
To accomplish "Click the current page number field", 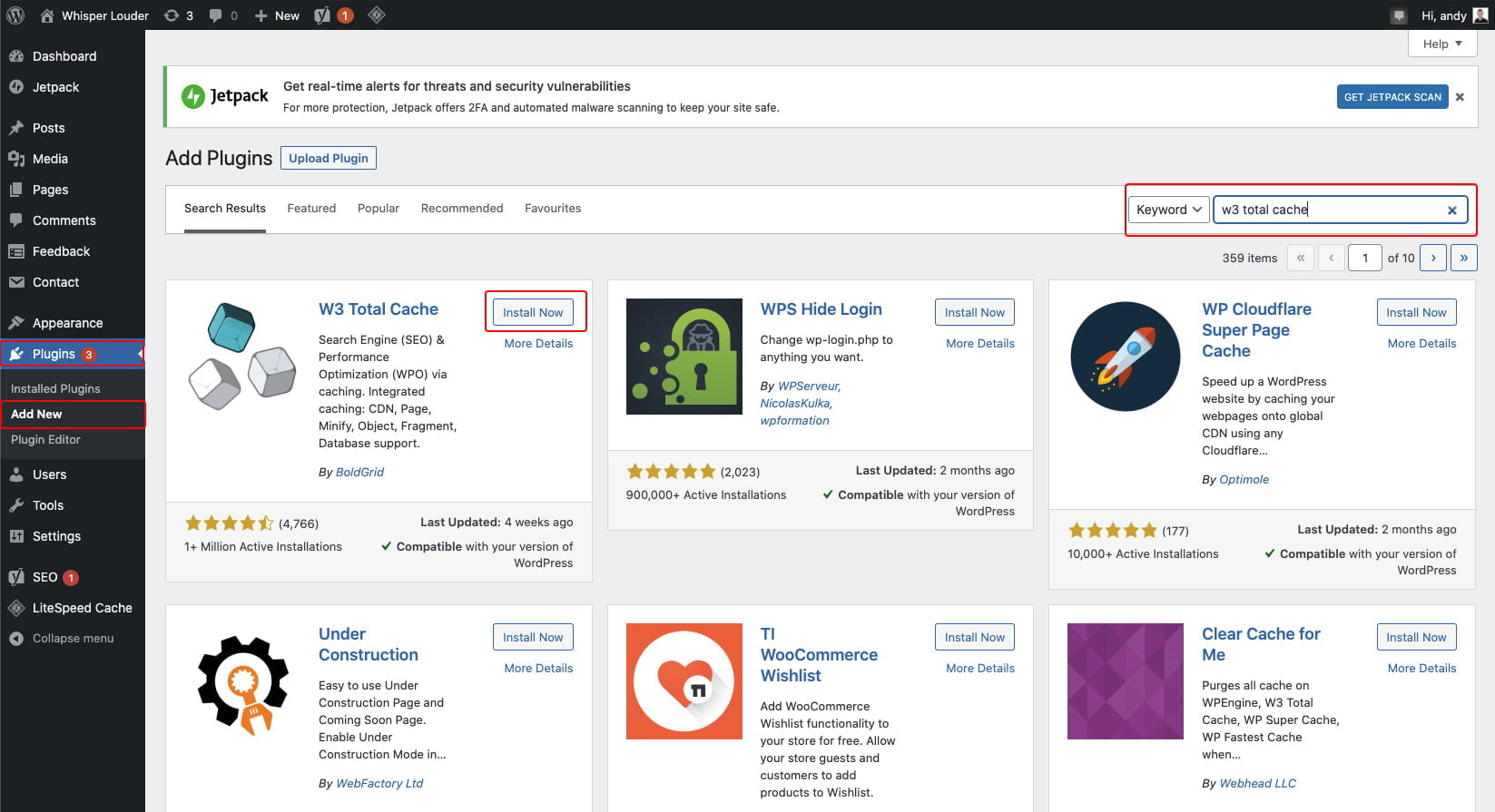I will click(1365, 258).
